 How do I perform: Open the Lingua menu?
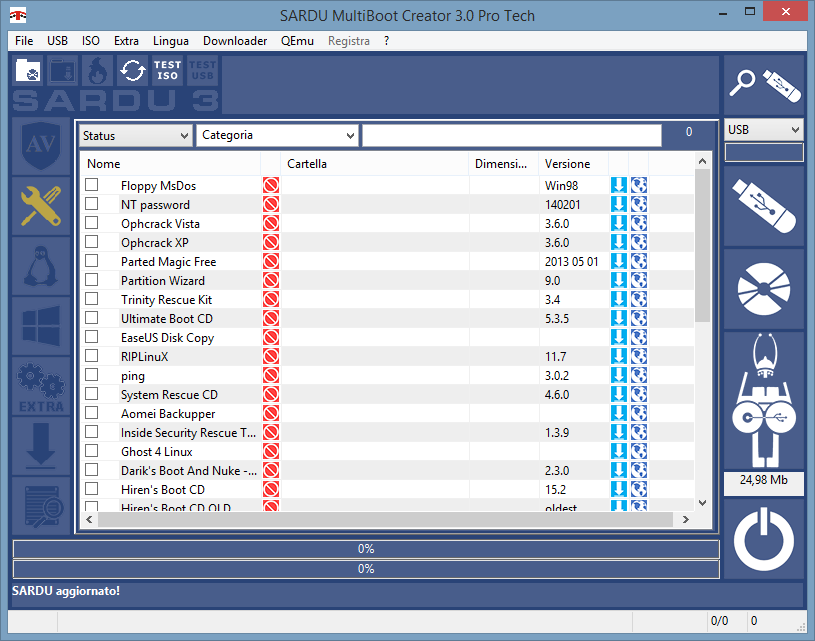pyautogui.click(x=170, y=41)
